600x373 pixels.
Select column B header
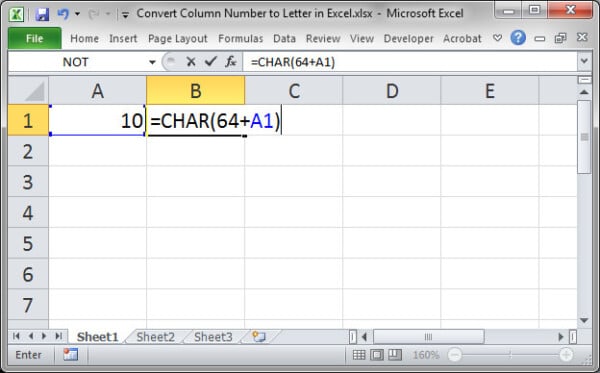[196, 91]
